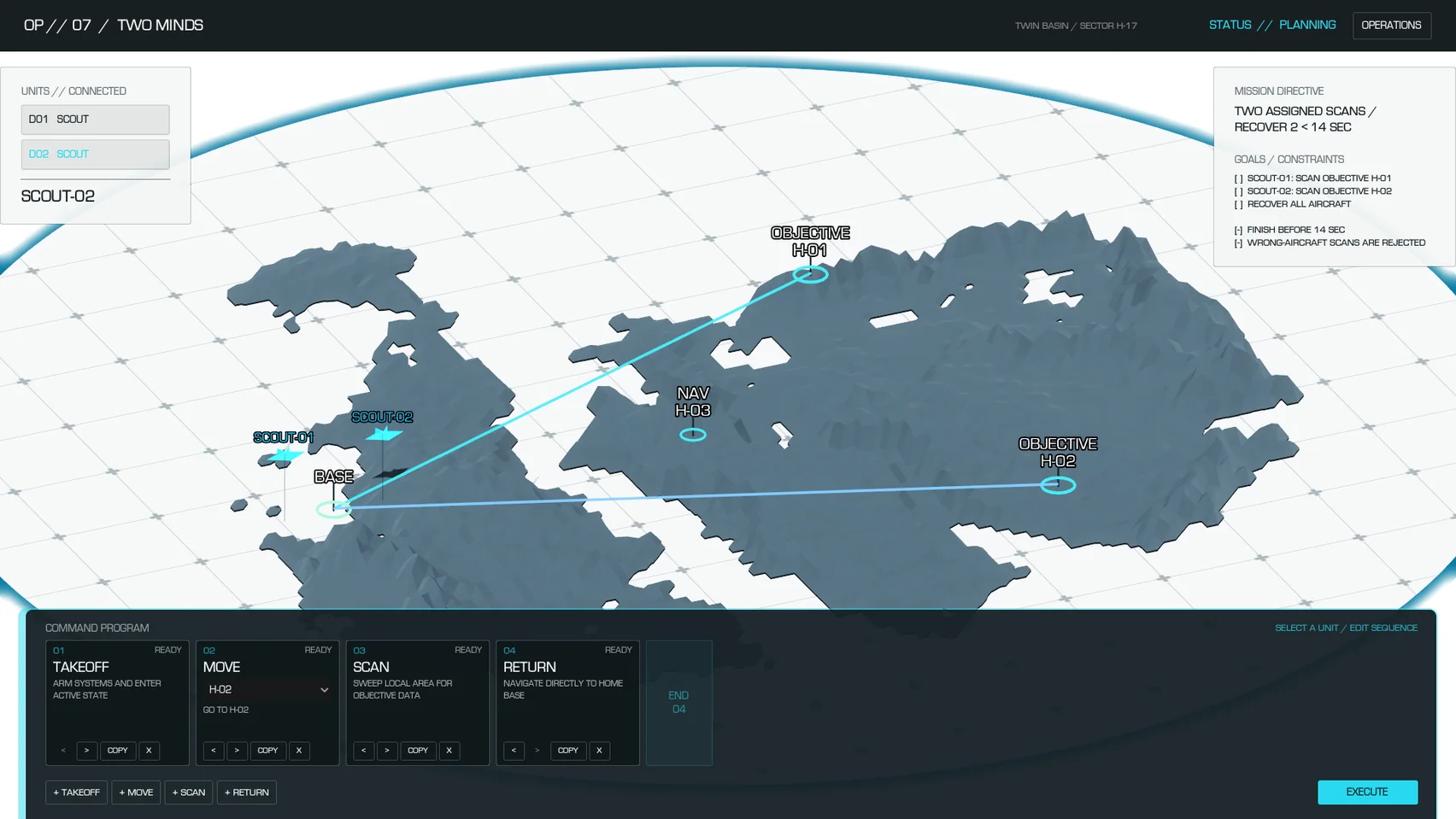Click OP // 07 / TWO MINDS title
Image resolution: width=1456 pixels, height=819 pixels.
(114, 26)
